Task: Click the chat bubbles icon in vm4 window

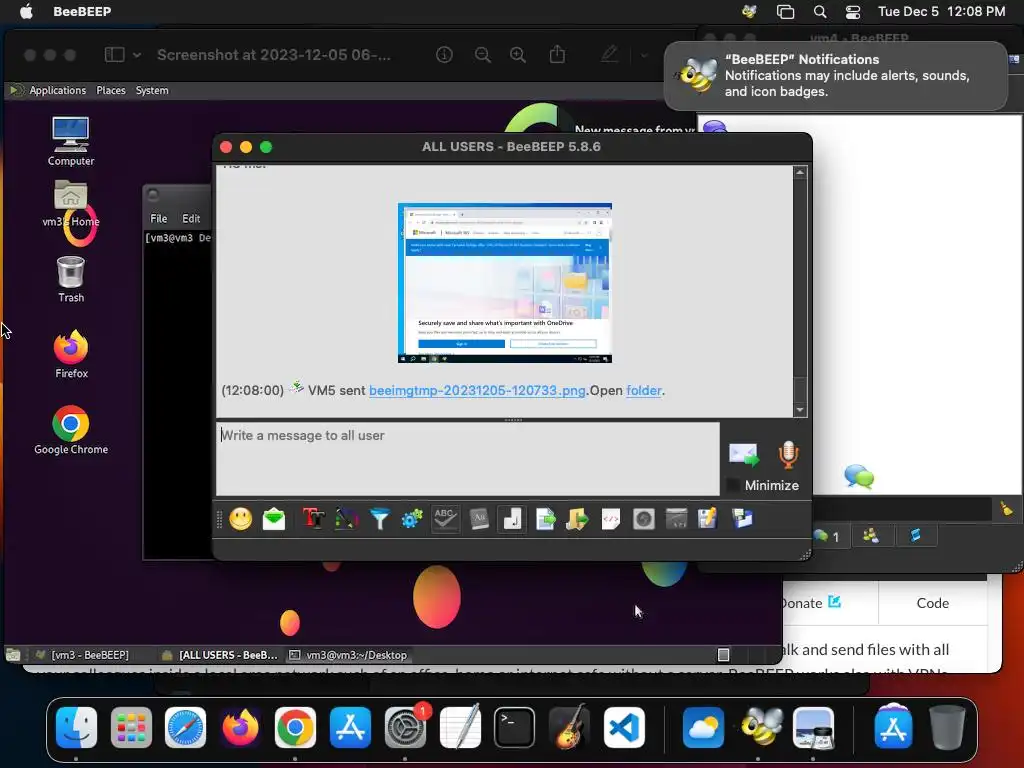Action: click(859, 476)
